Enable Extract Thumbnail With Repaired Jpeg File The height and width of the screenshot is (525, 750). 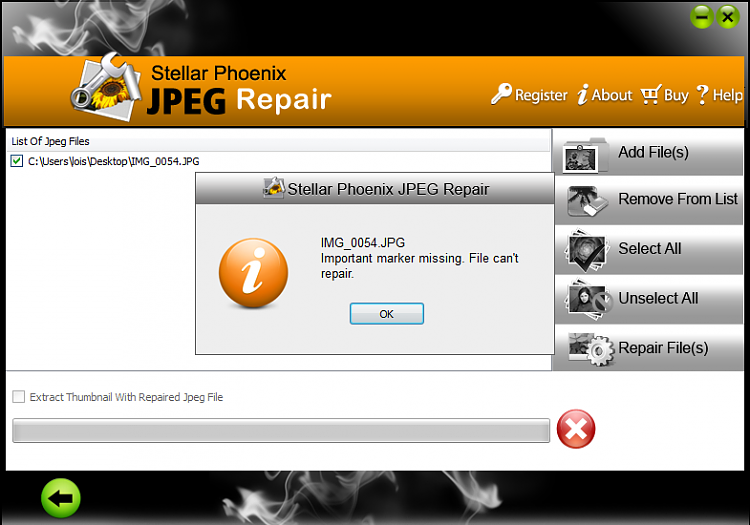19,396
